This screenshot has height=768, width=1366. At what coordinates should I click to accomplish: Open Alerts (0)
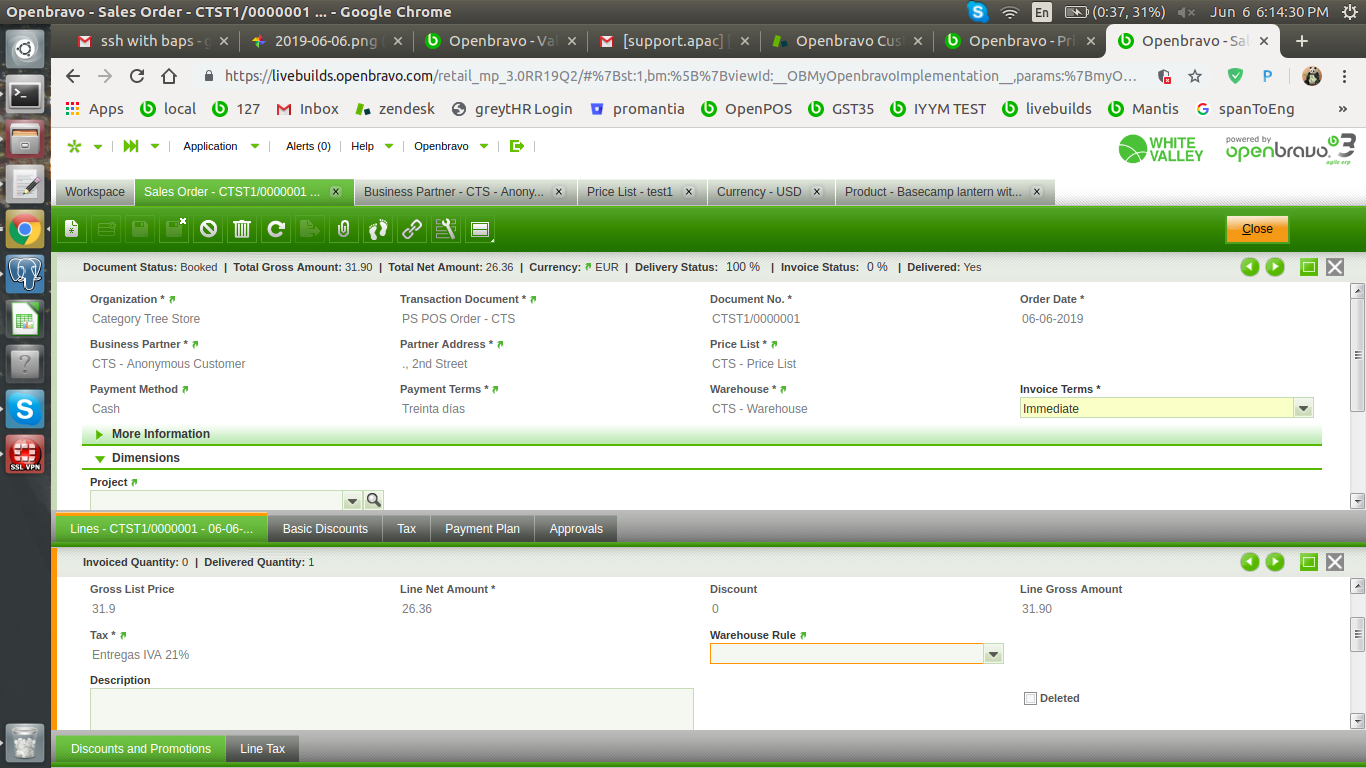308,146
